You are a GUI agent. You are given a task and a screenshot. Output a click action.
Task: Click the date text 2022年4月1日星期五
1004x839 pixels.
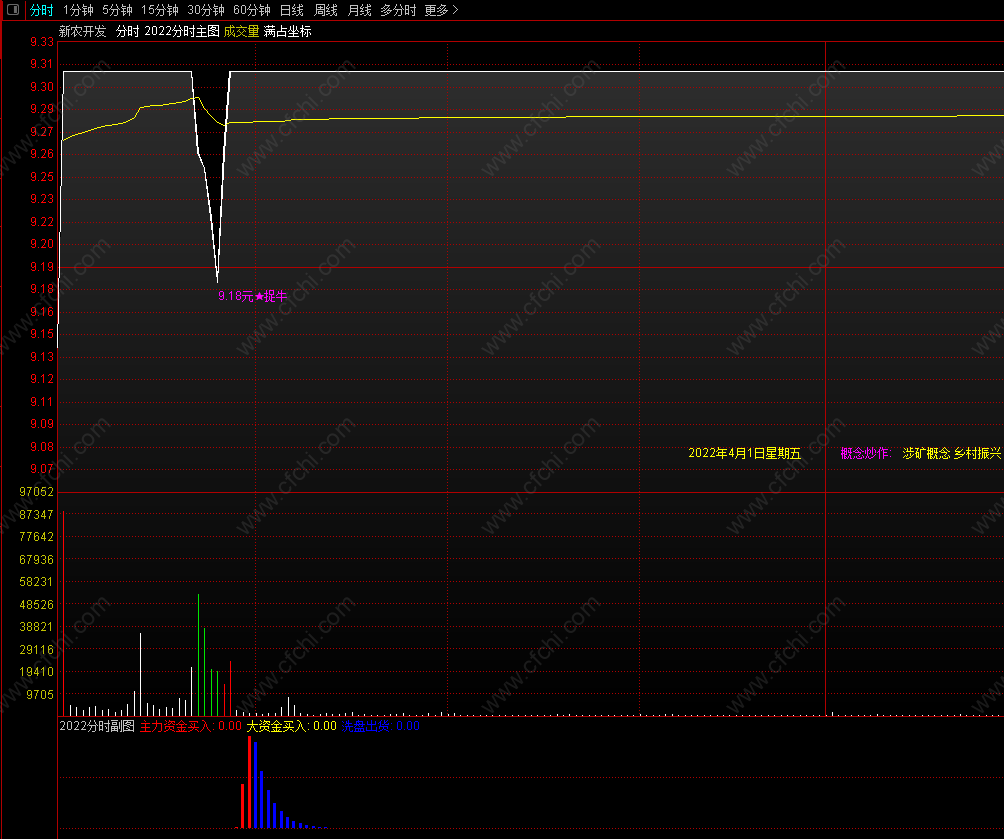pos(745,453)
